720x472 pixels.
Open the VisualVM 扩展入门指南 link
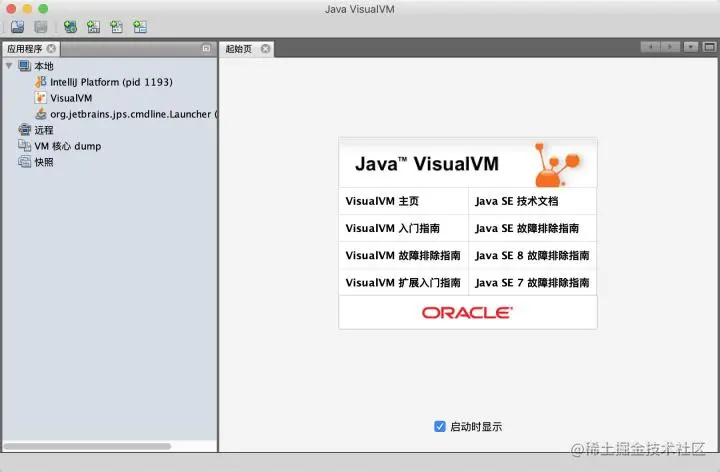[403, 282]
